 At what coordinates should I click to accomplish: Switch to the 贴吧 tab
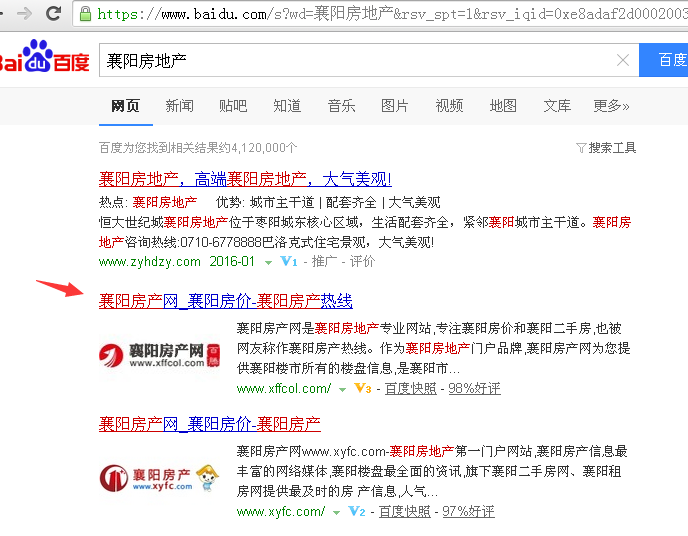(233, 106)
